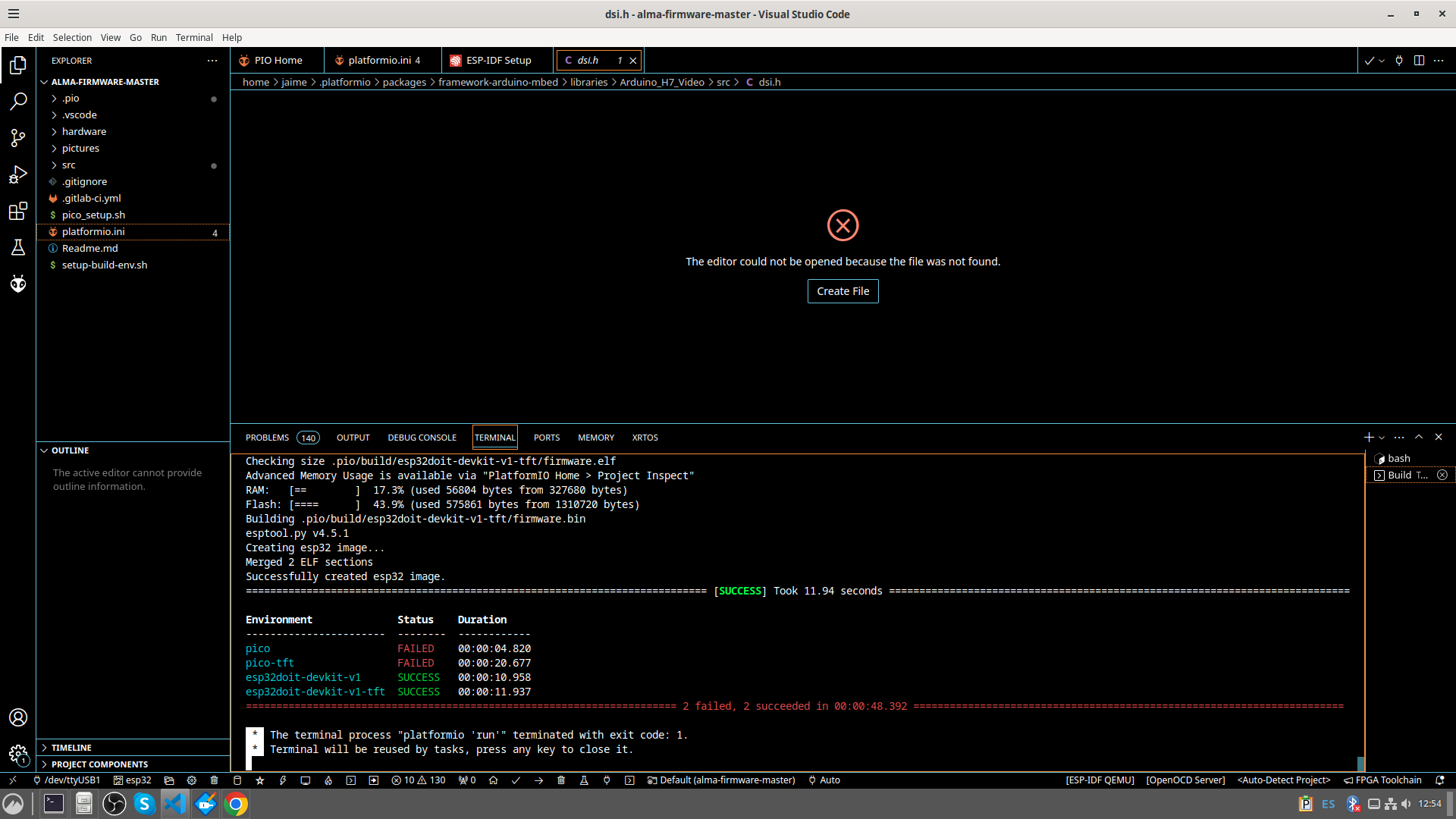Click the ESP-IDF Setup tab icon

[x=455, y=60]
